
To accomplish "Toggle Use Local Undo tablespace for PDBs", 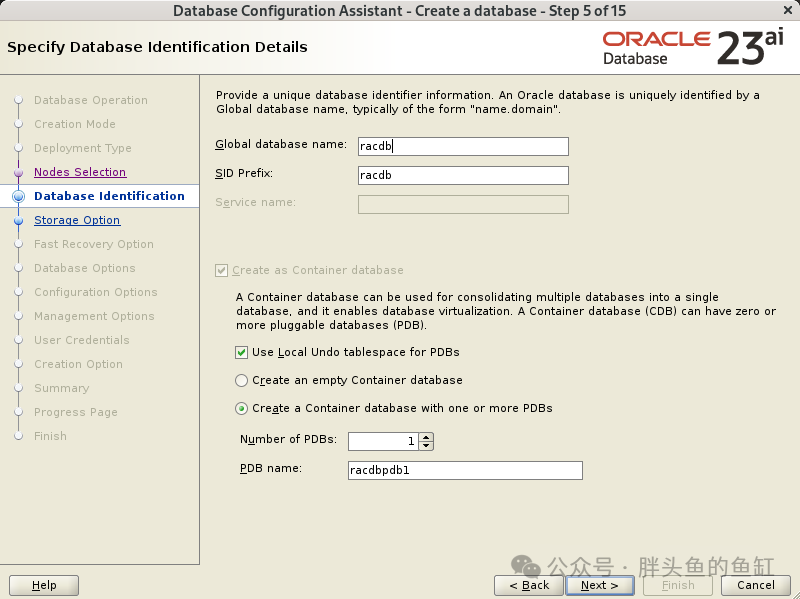I will [x=241, y=352].
